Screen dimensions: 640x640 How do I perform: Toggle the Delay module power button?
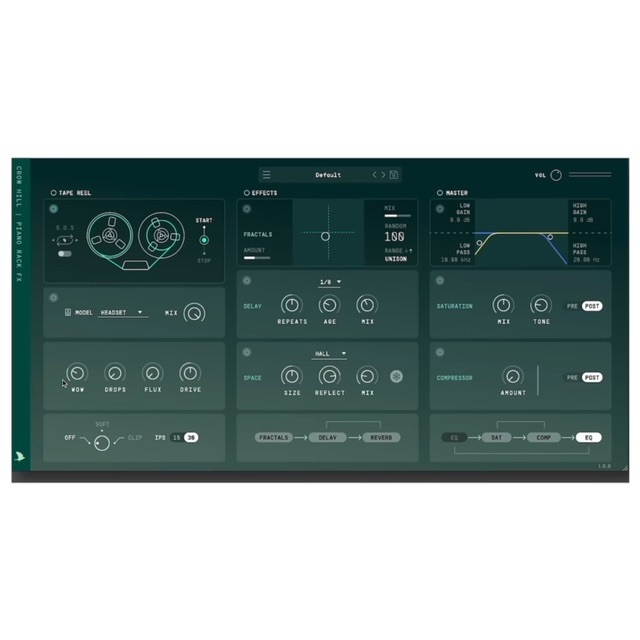click(x=247, y=281)
